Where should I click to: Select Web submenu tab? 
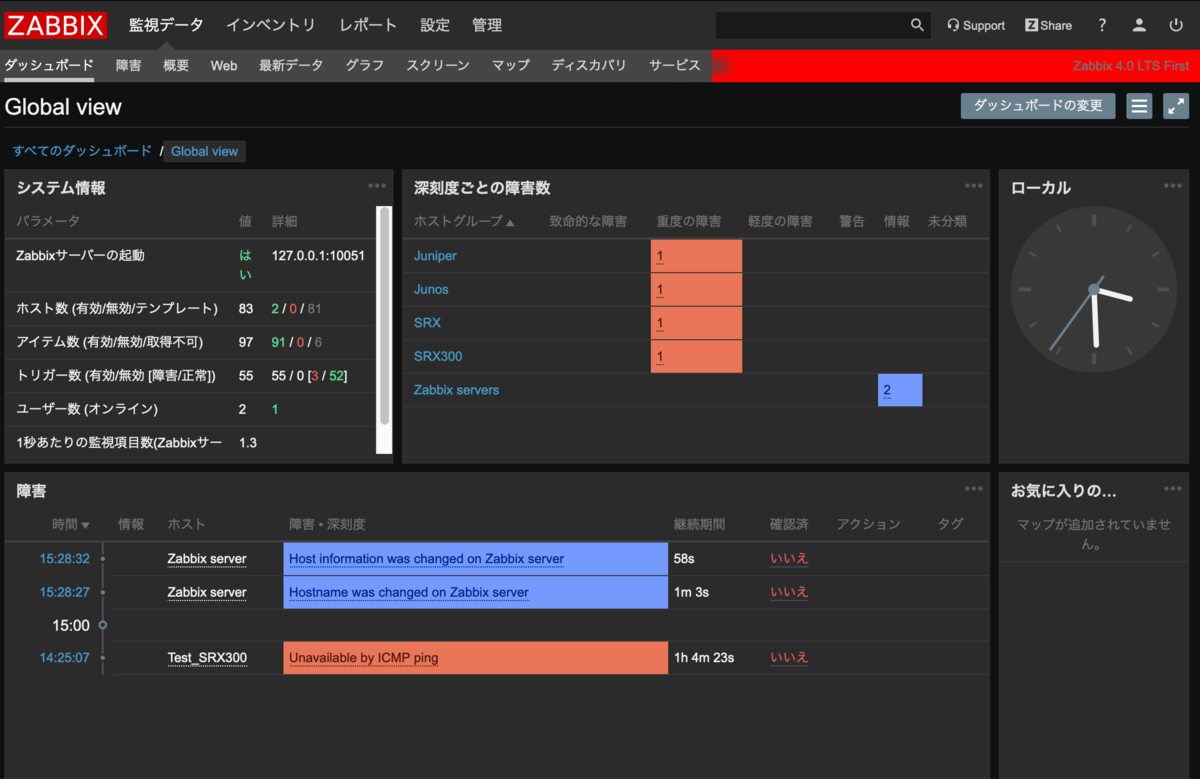[x=224, y=65]
